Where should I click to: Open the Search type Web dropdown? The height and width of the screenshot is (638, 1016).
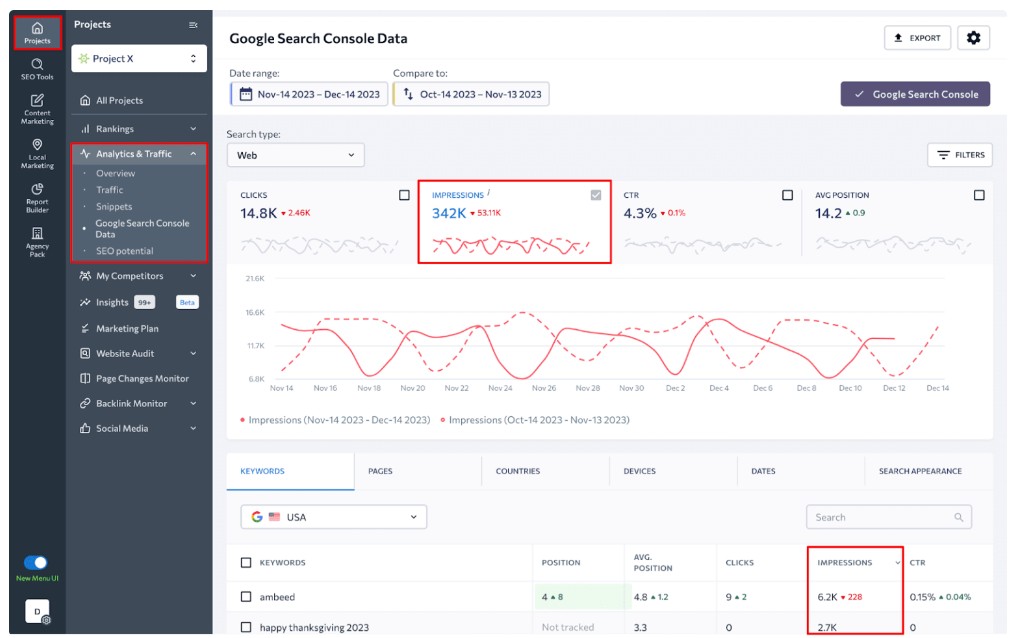[x=295, y=155]
